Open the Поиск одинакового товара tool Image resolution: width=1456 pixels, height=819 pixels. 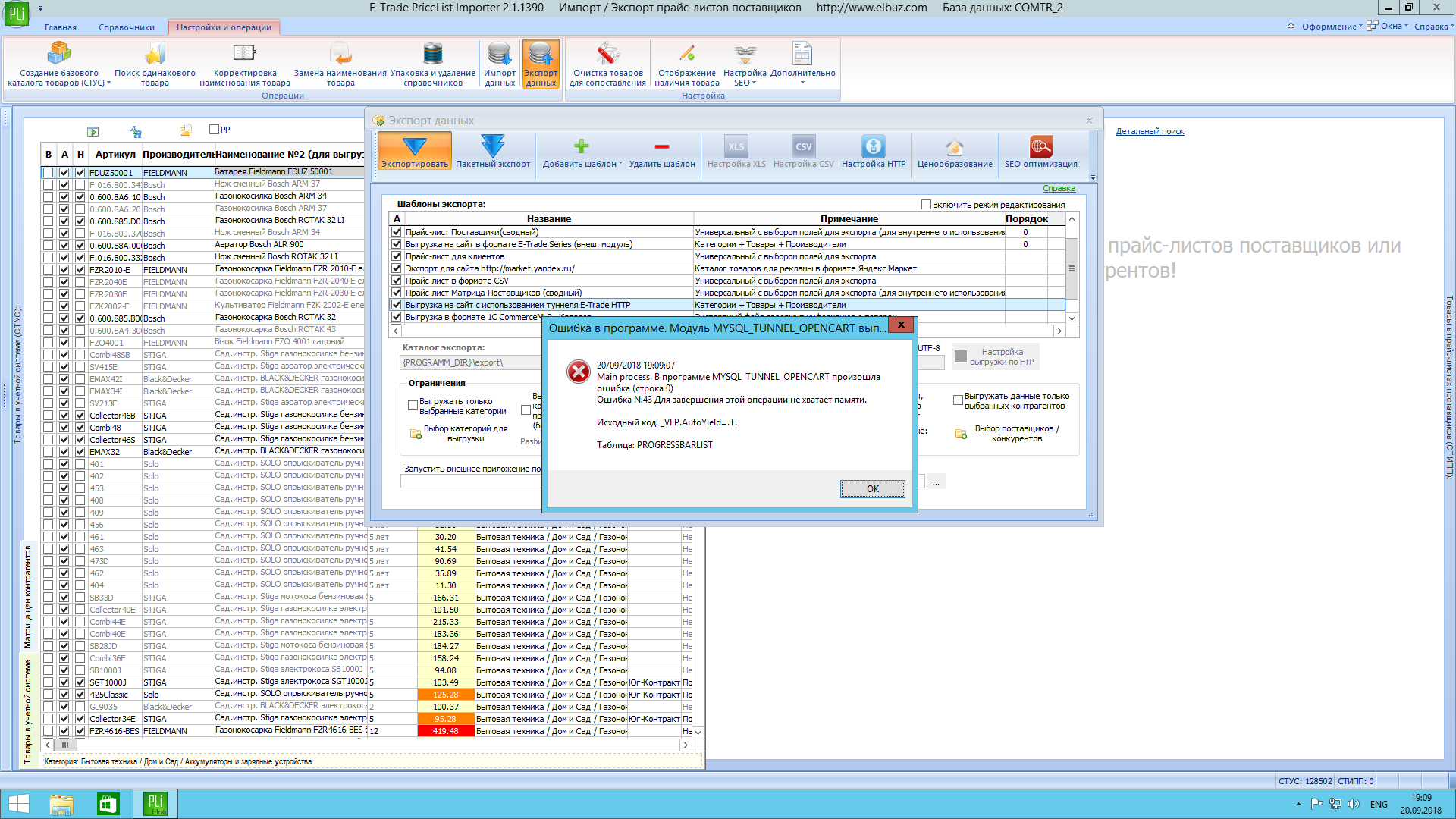point(155,64)
